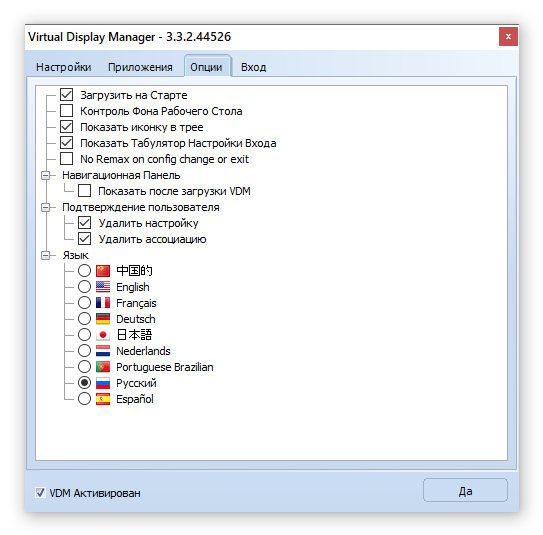This screenshot has width=543, height=535.
Task: Collapse the Навигационная Панель tree node
Action: (46, 175)
